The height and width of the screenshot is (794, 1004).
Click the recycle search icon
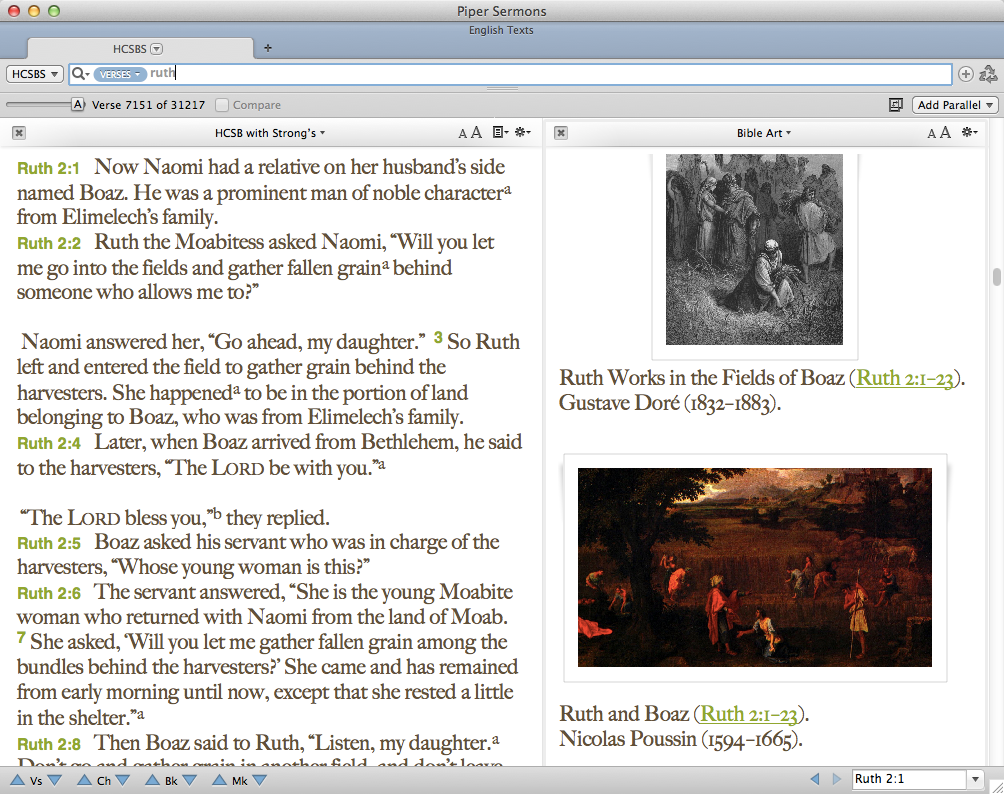[x=988, y=74]
